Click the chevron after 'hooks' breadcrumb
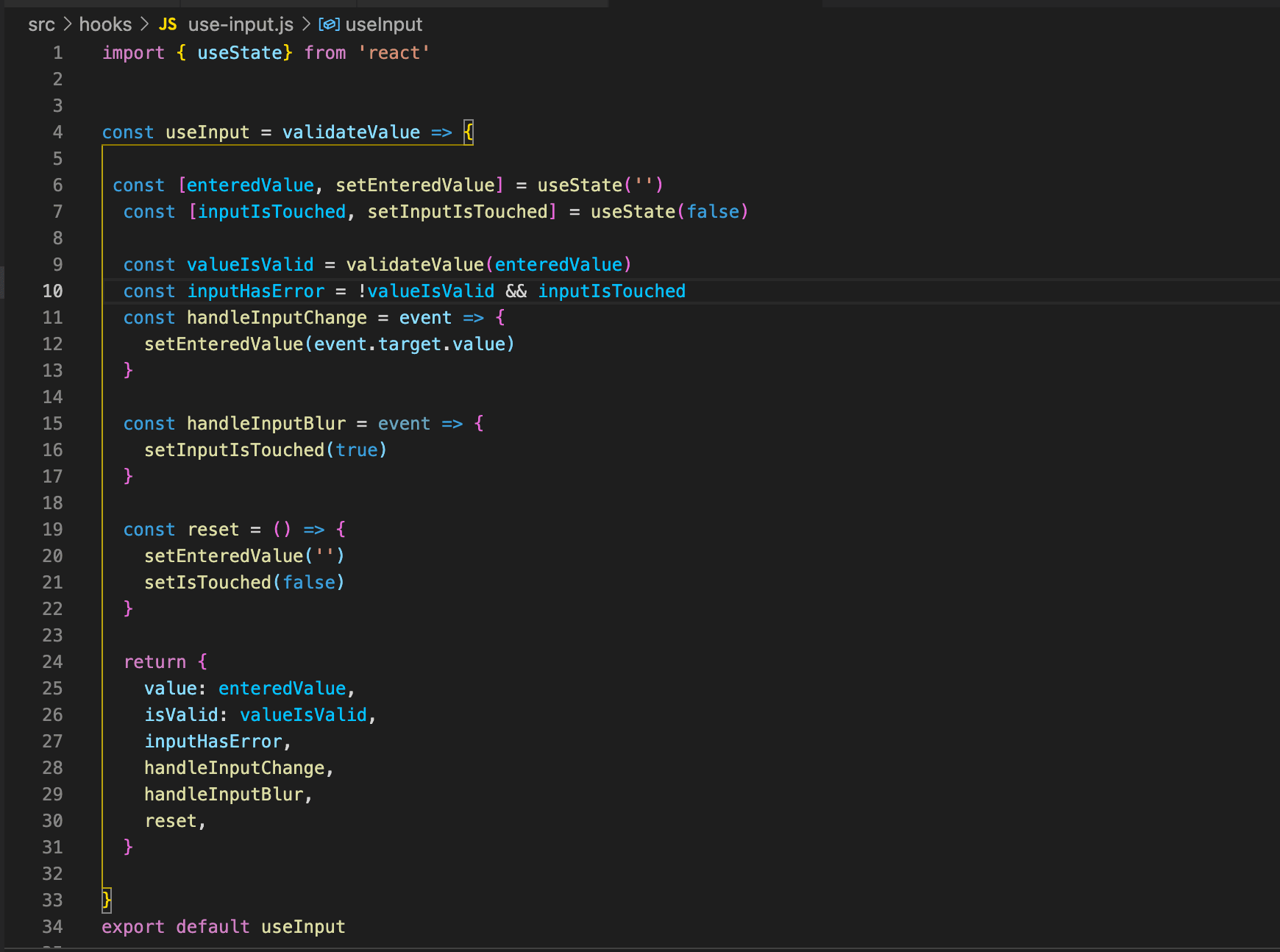The image size is (1280, 952). (x=144, y=24)
